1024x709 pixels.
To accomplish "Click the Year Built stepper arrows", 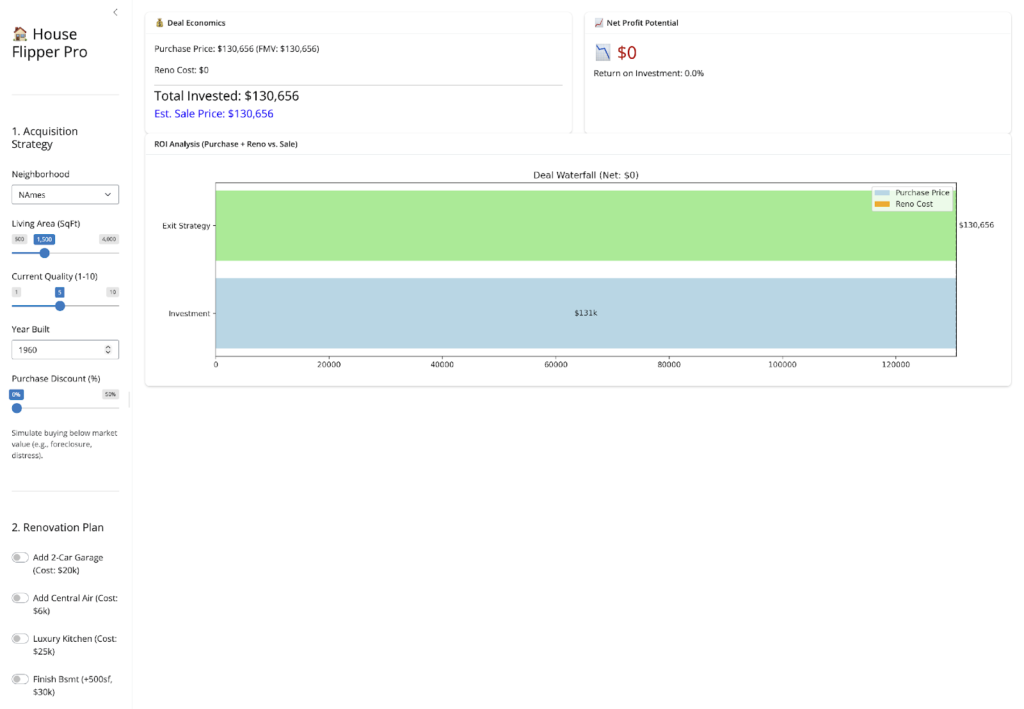I will 108,350.
